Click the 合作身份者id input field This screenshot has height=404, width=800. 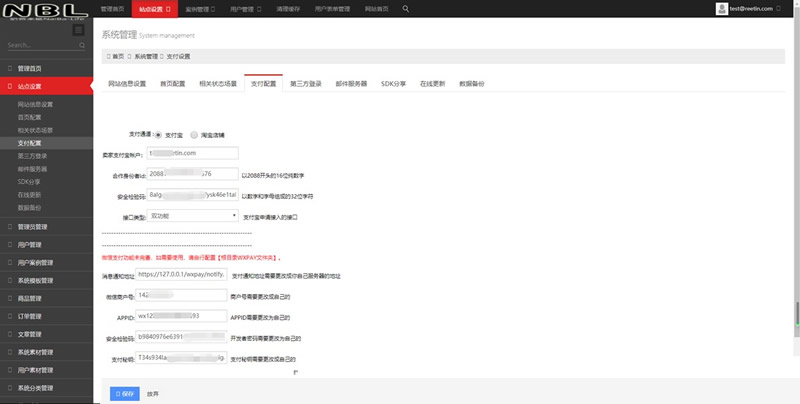coord(192,174)
